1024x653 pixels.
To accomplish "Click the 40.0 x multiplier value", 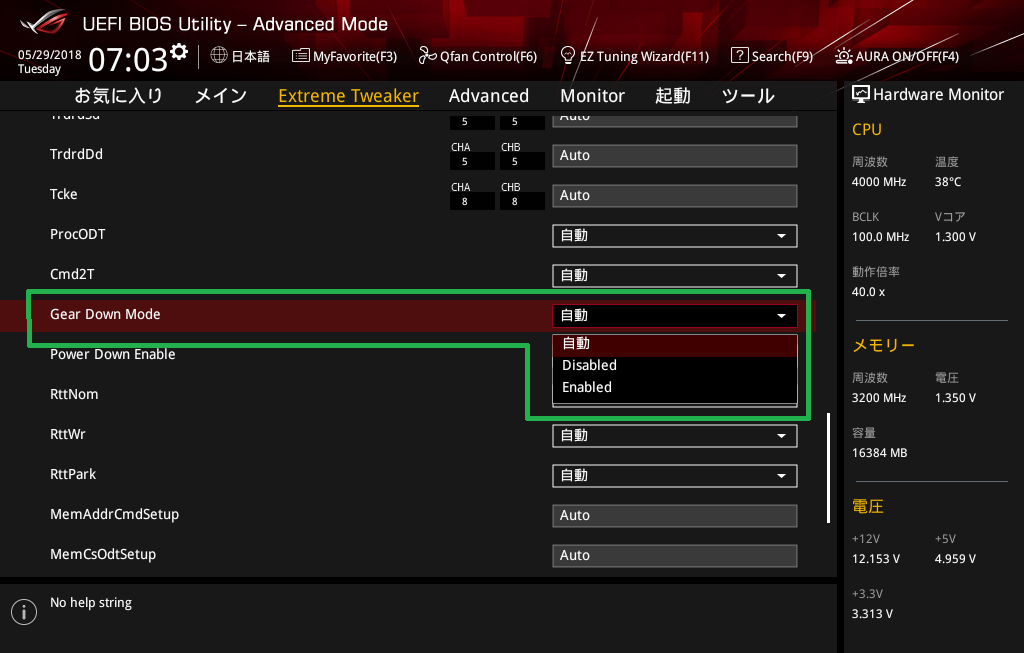I will coord(868,292).
